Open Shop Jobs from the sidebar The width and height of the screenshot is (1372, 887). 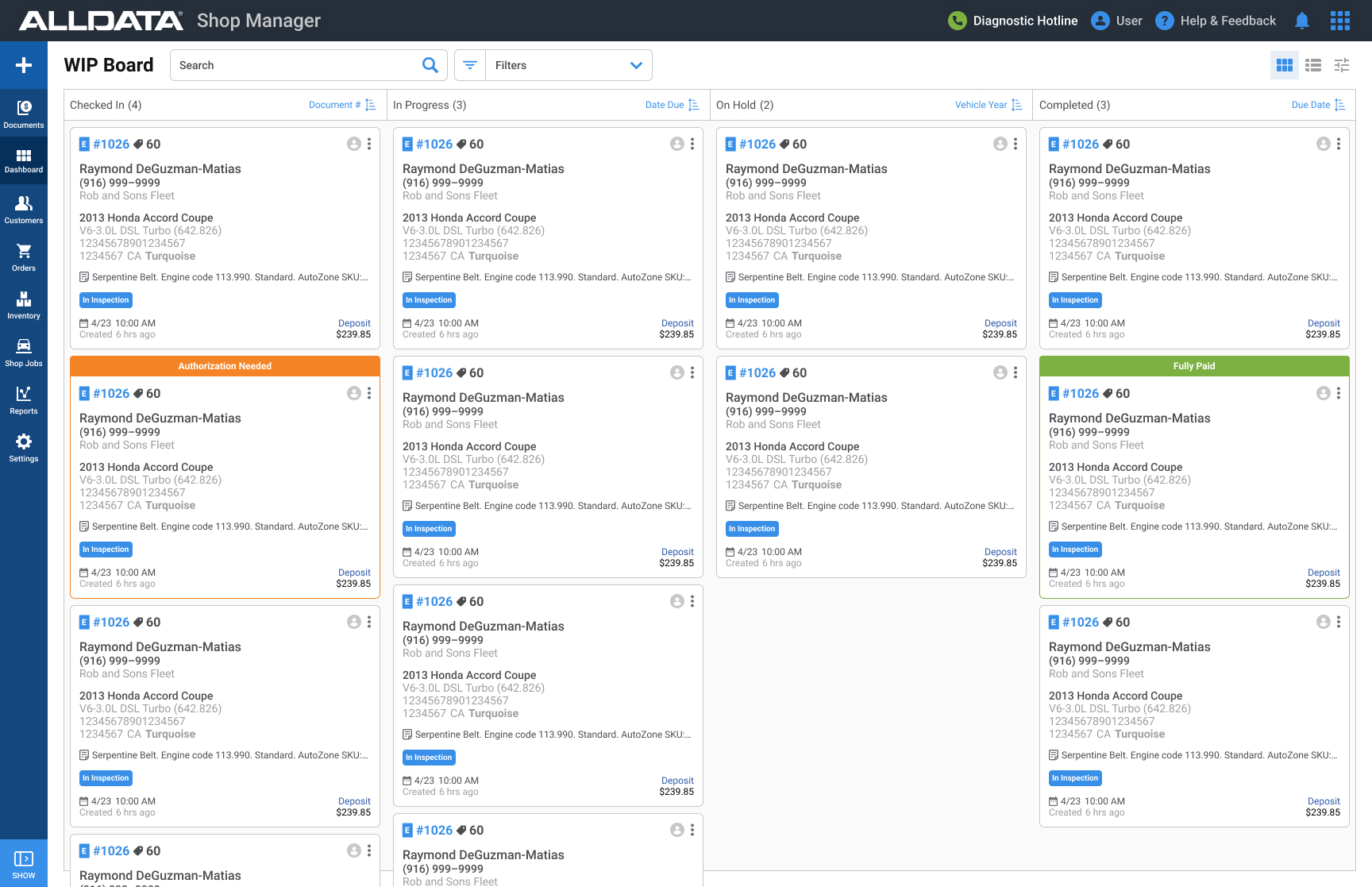[x=24, y=353]
